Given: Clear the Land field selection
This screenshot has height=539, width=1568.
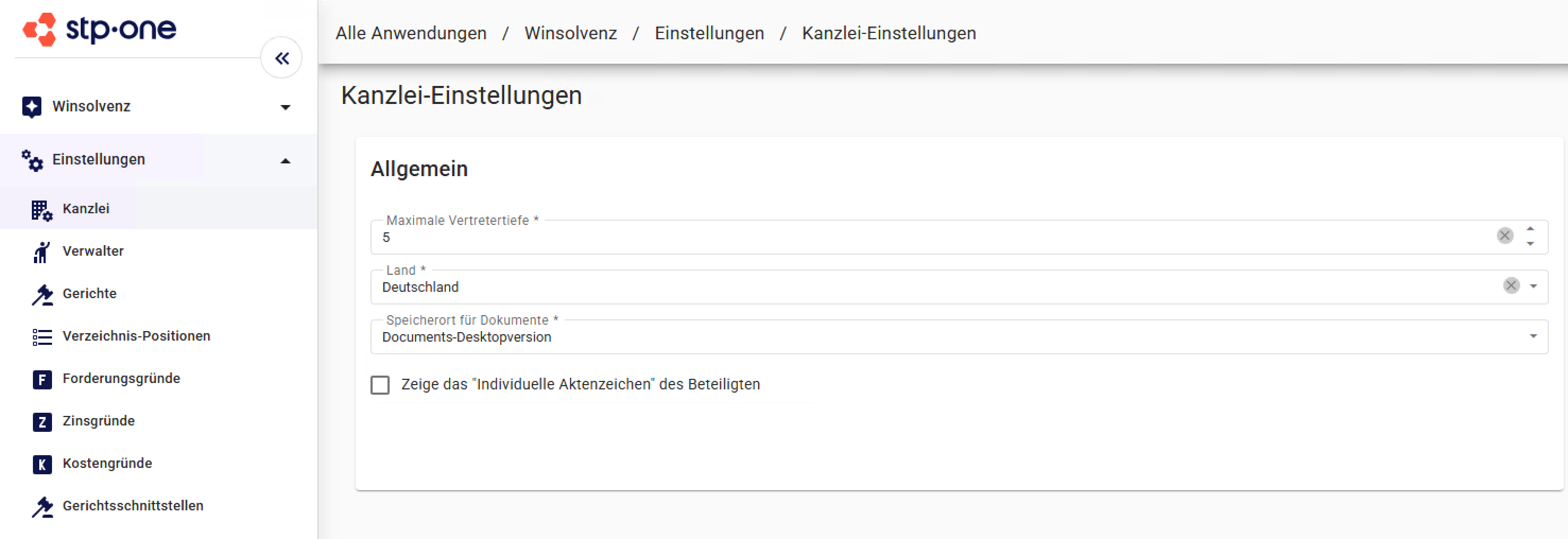Looking at the screenshot, I should click(x=1511, y=285).
